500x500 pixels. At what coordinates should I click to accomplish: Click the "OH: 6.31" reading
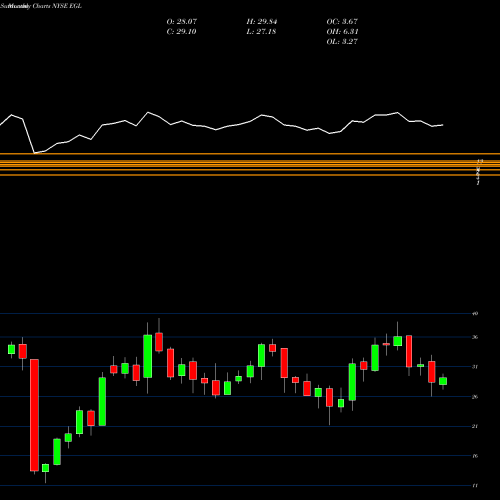342,32
